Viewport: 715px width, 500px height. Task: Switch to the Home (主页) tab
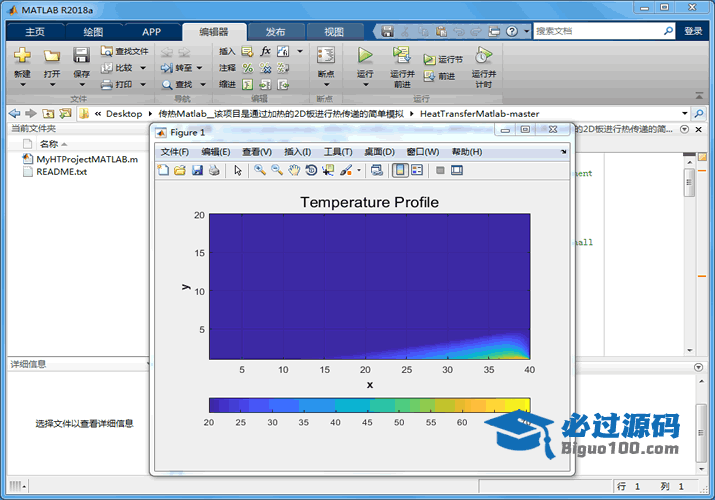[35, 32]
